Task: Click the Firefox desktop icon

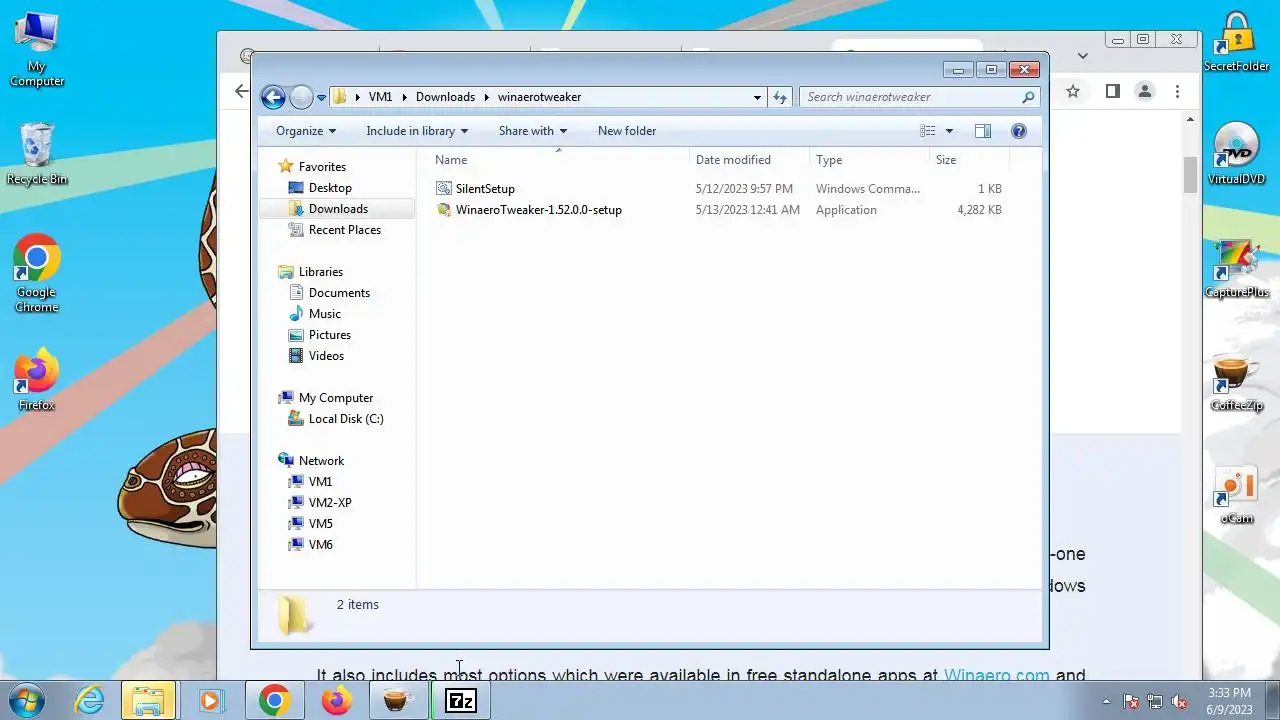Action: (x=37, y=380)
